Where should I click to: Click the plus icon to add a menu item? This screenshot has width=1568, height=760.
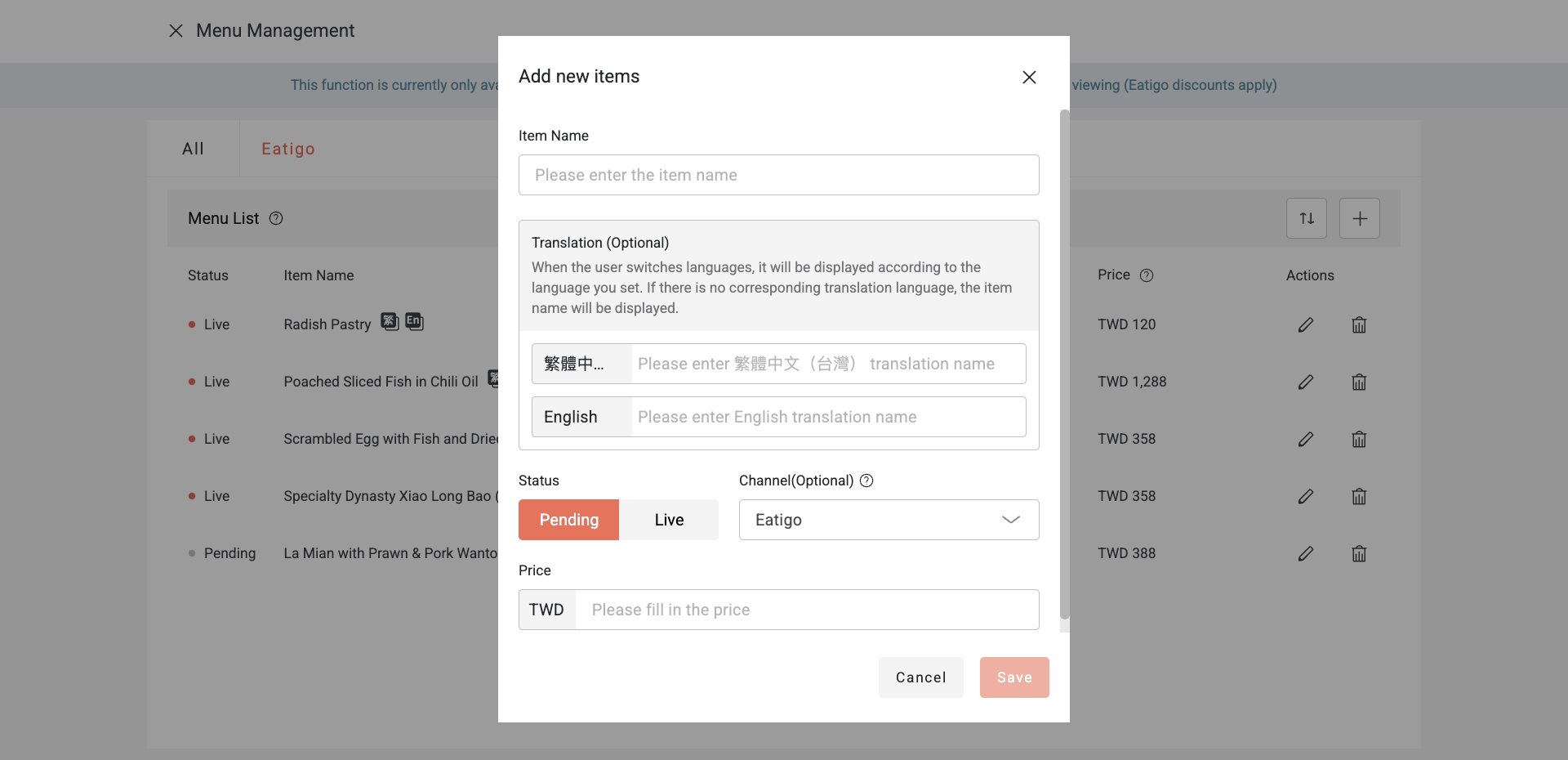click(1359, 218)
